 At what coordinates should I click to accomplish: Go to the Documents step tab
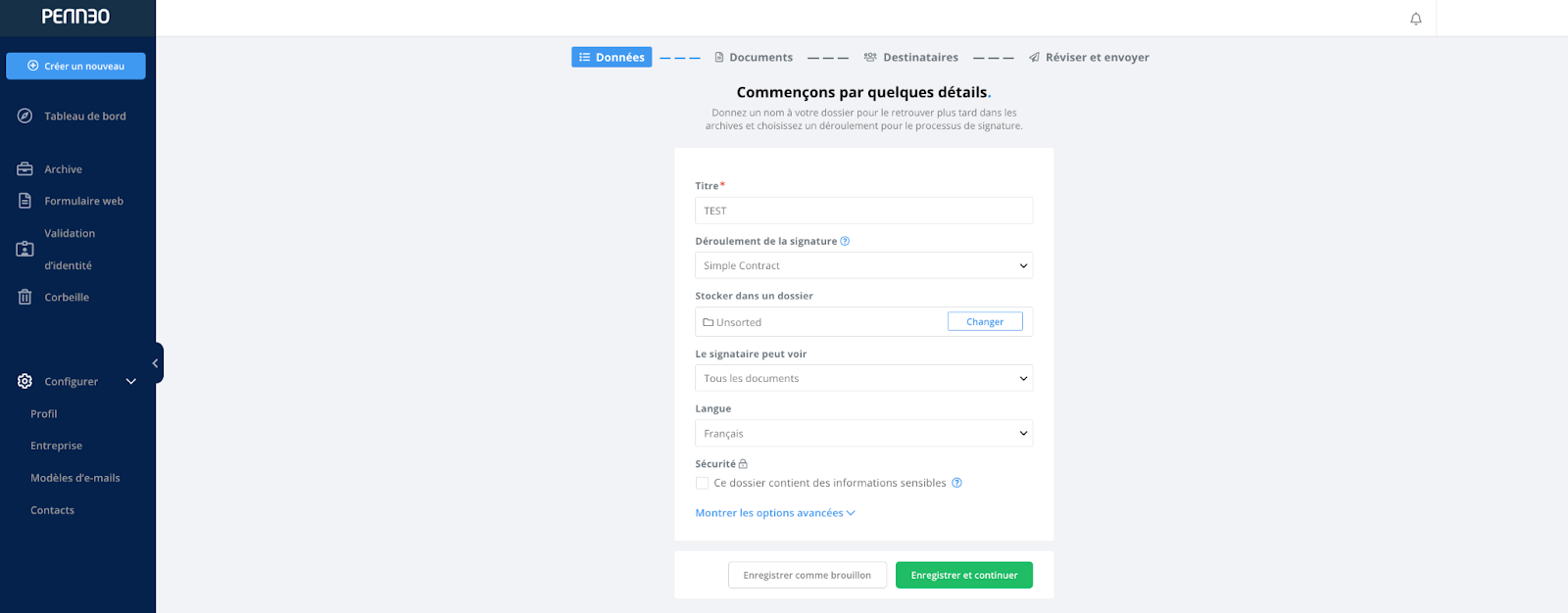[753, 58]
